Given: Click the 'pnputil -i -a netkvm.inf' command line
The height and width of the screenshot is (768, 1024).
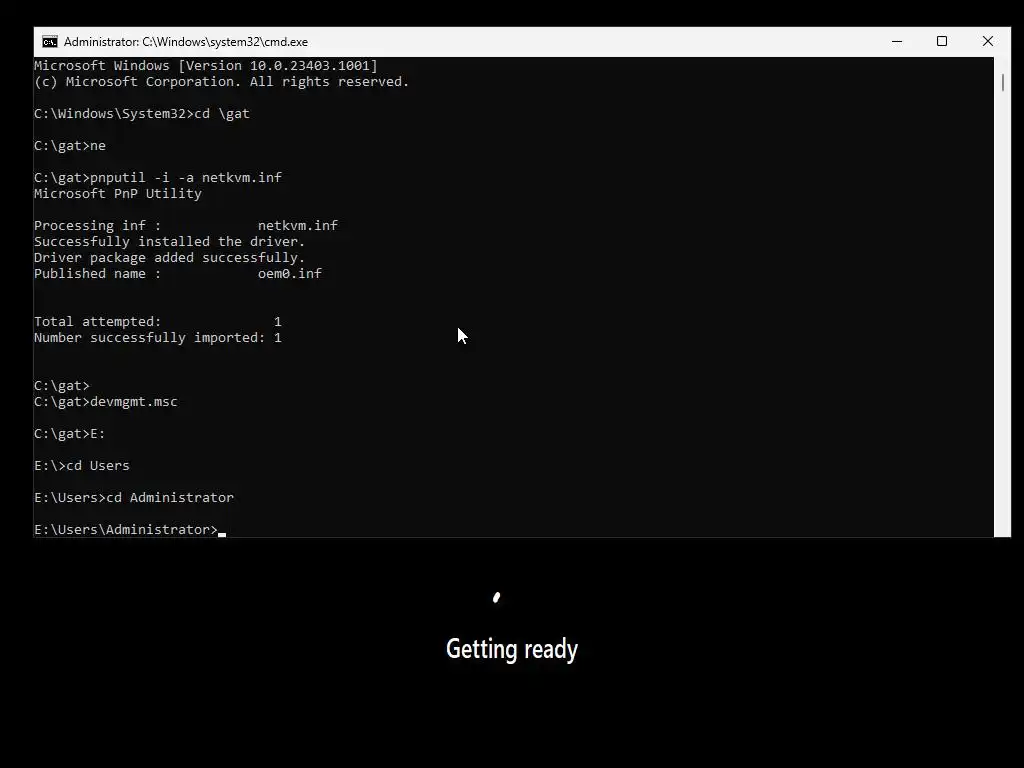Looking at the screenshot, I should point(158,178).
